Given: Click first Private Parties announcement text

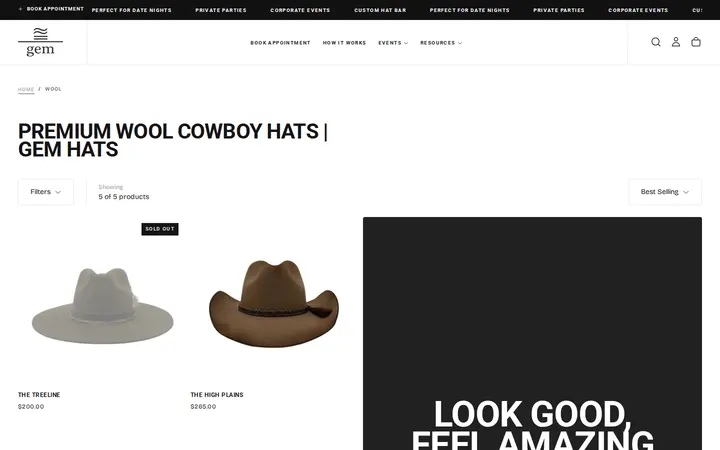Looking at the screenshot, I should pos(221,10).
